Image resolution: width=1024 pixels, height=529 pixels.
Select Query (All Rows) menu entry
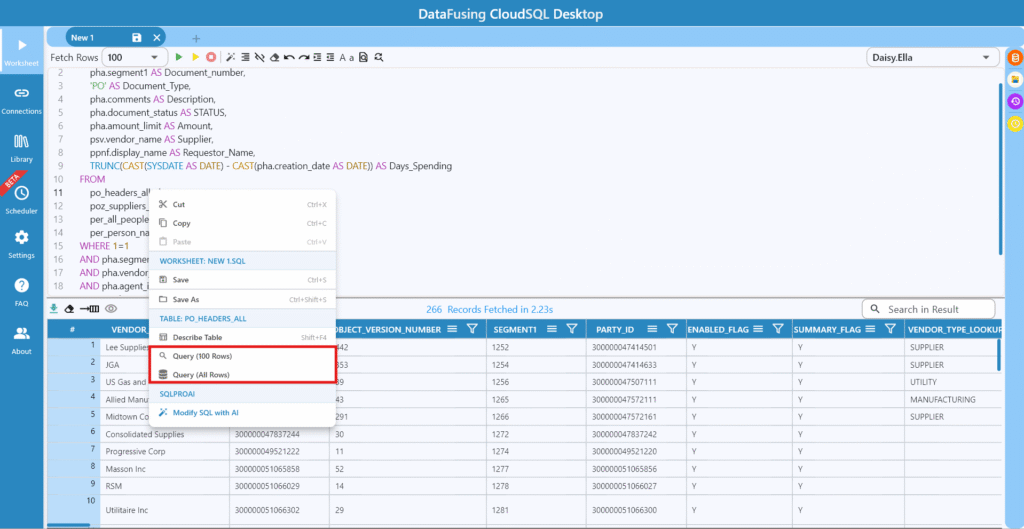tap(242, 375)
